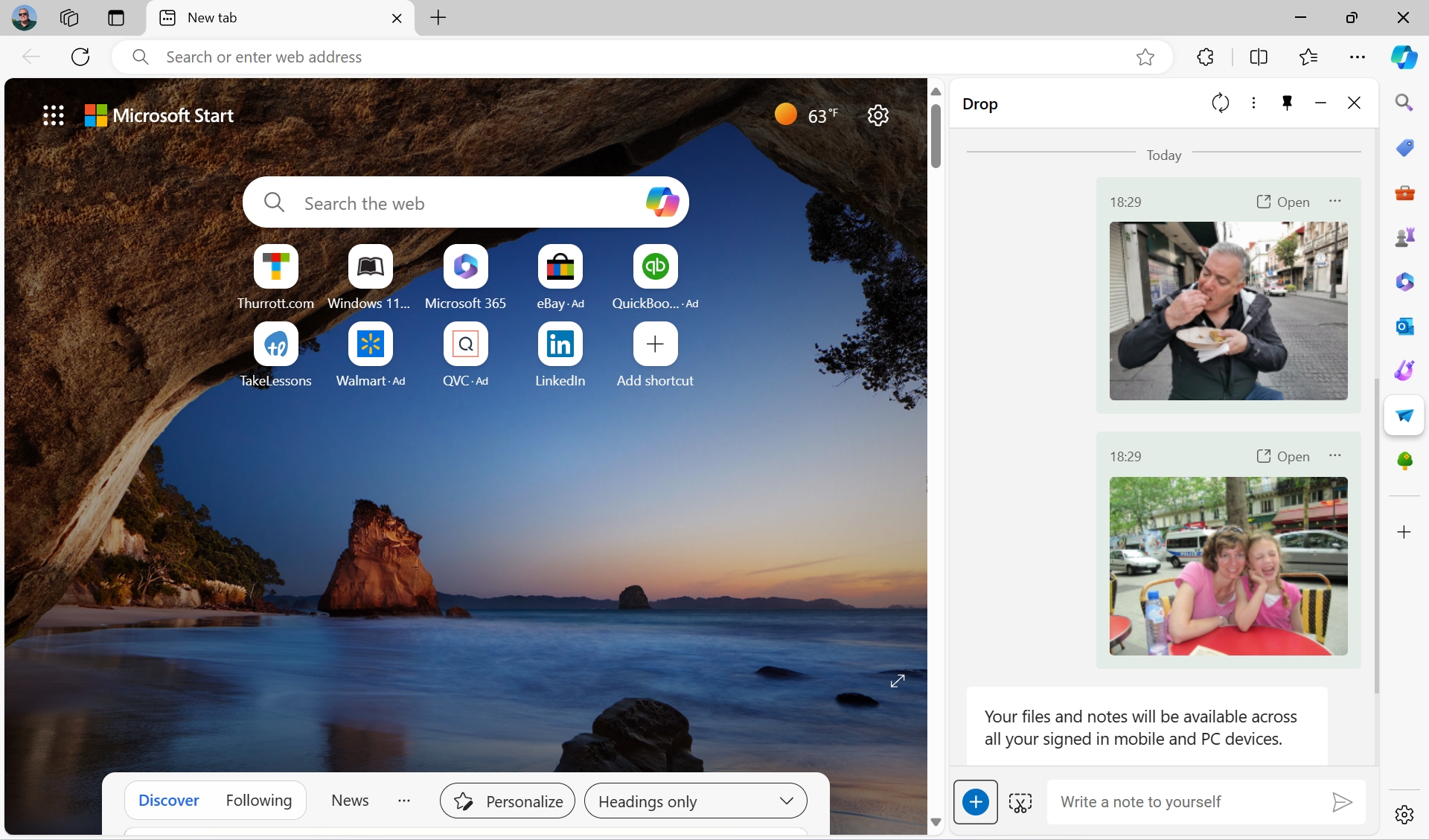The height and width of the screenshot is (840, 1429).
Task: Click the Drop refresh icon
Action: [1220, 103]
